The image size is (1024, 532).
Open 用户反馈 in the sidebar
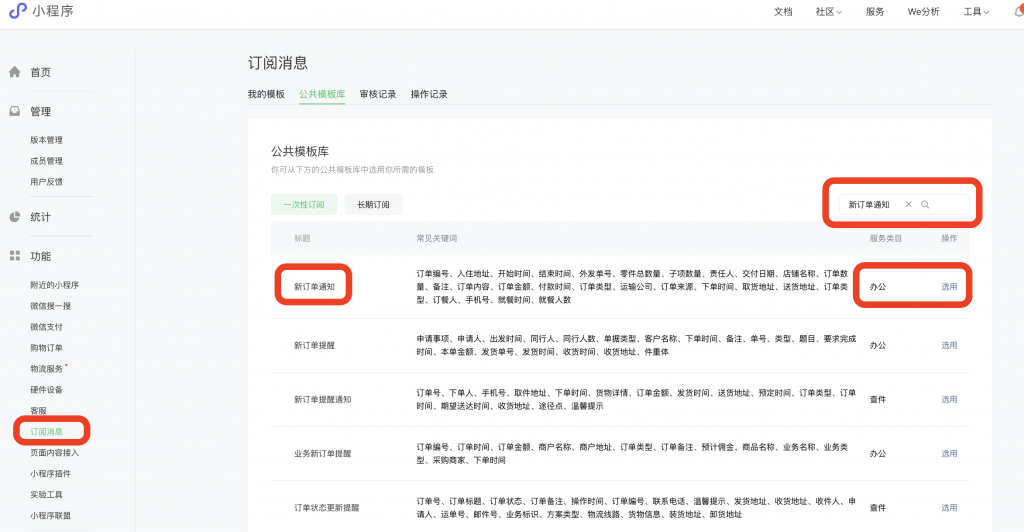pyautogui.click(x=46, y=181)
